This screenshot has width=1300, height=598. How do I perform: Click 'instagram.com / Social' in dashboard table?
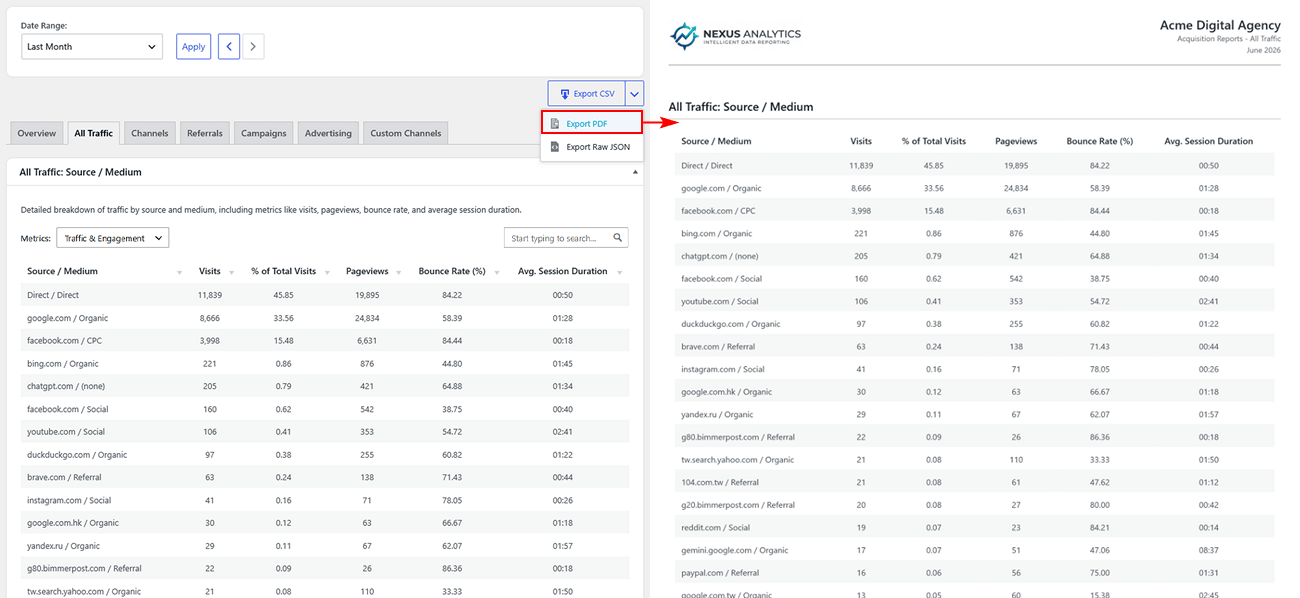(x=69, y=500)
